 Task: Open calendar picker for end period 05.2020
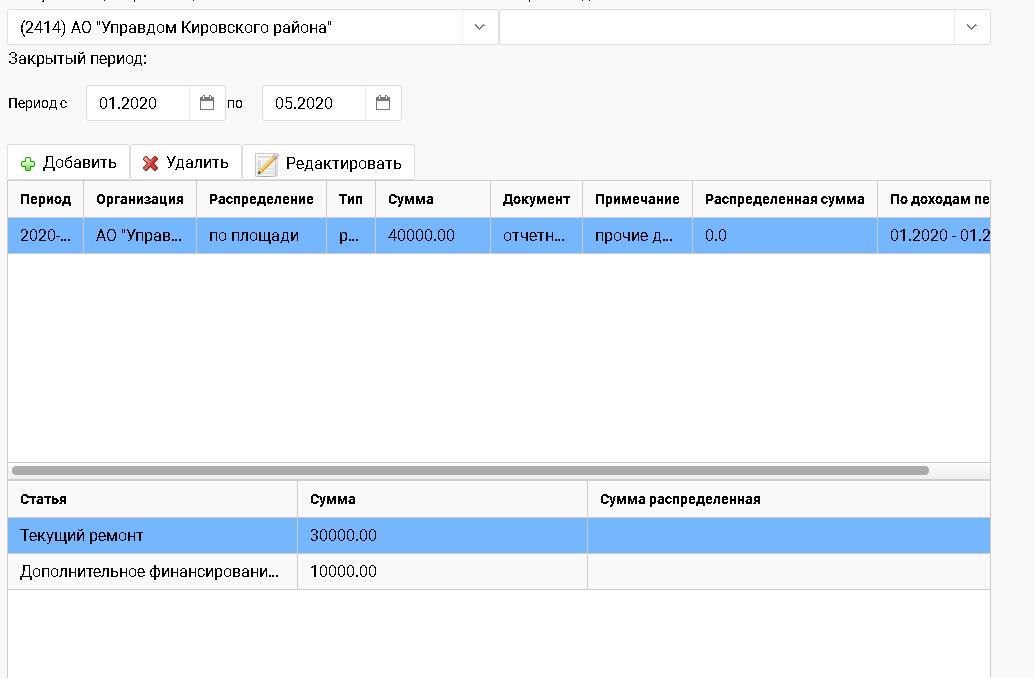(383, 103)
